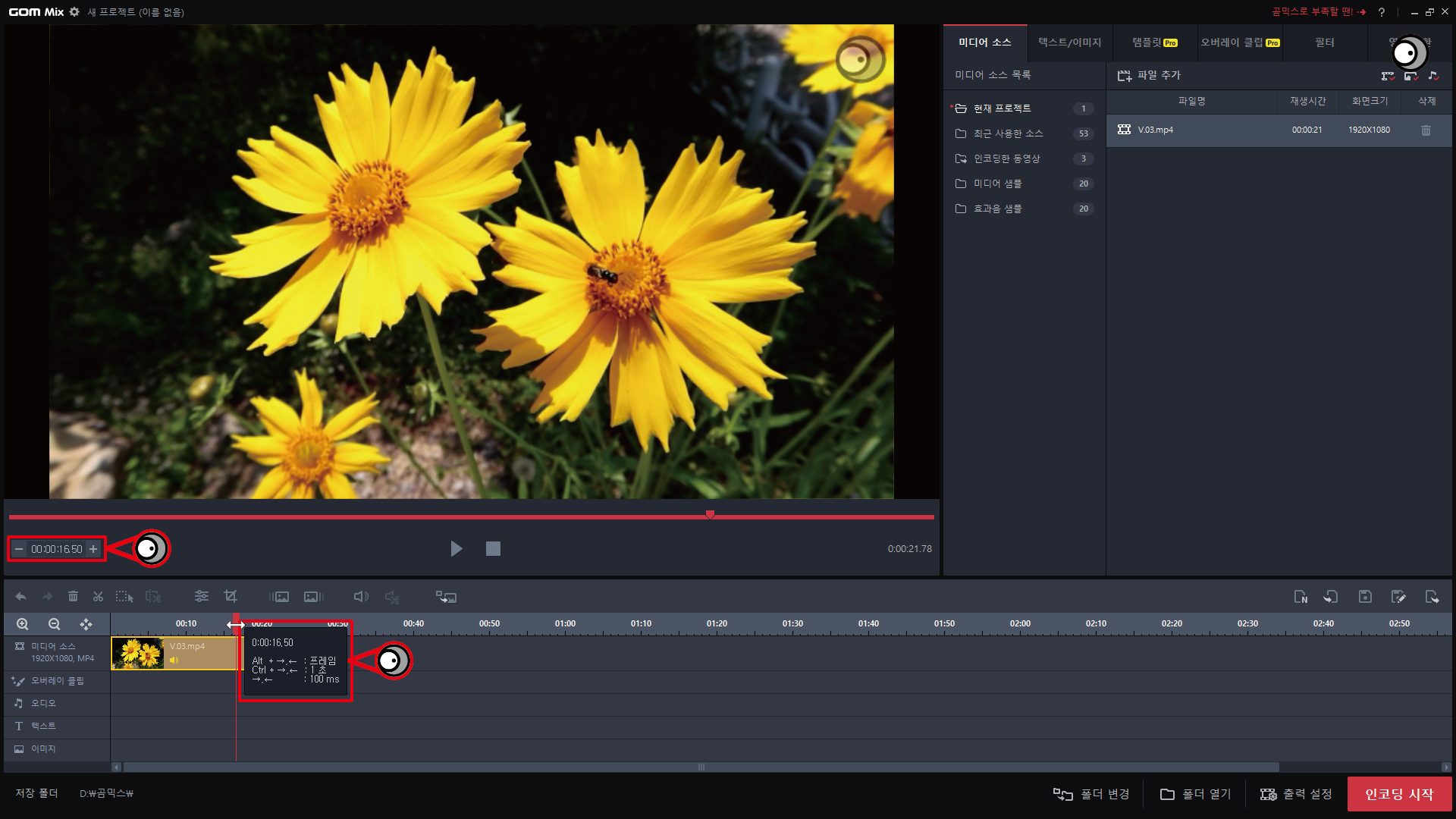
Task: Click the red preview seek bar marker
Action: pyautogui.click(x=710, y=515)
